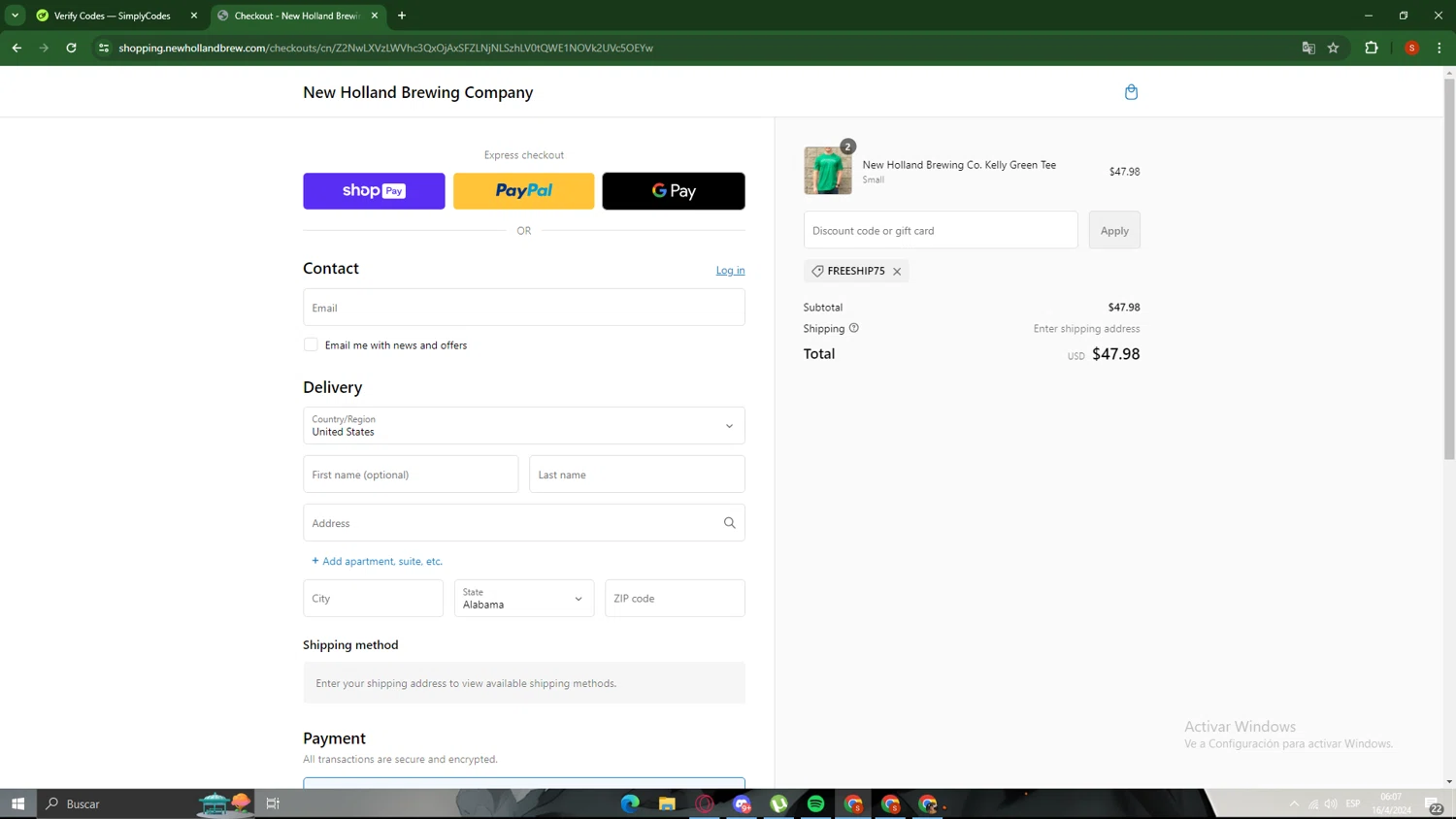The image size is (1456, 819).
Task: Pay using Google Pay button
Action: (x=674, y=191)
